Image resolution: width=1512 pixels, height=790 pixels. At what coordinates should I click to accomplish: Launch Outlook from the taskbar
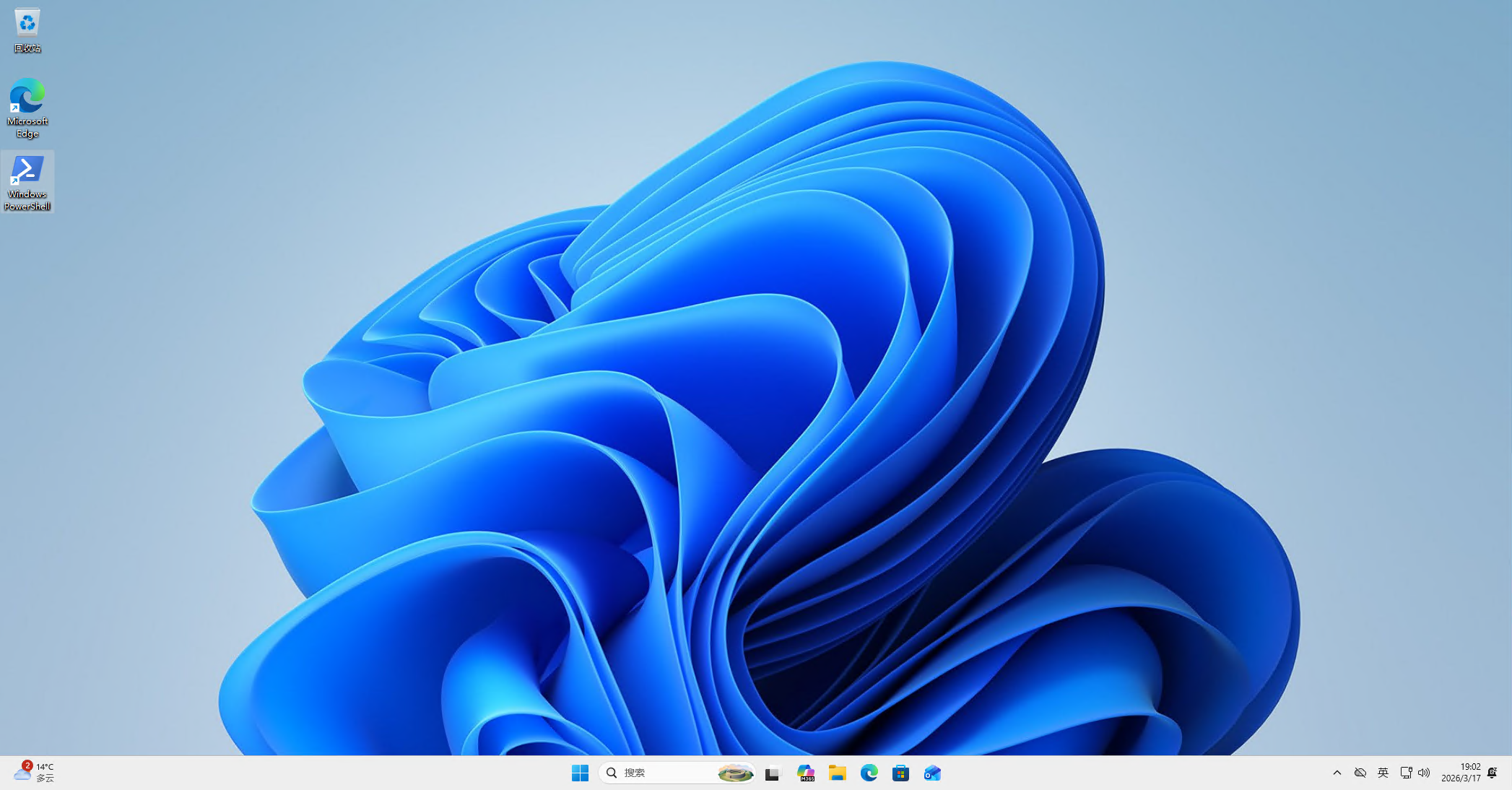click(931, 773)
